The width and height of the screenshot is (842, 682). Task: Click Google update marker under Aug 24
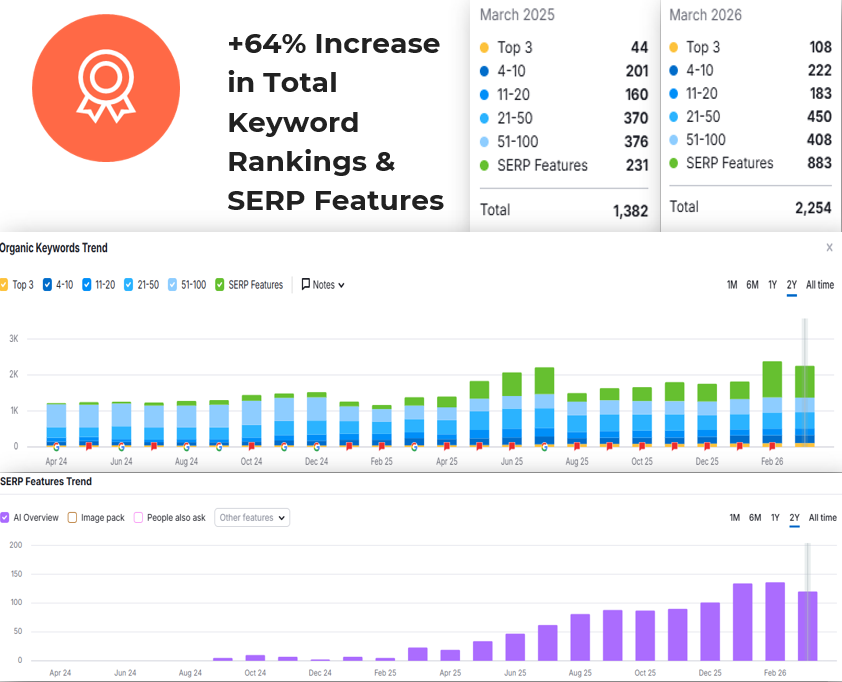pos(186,447)
